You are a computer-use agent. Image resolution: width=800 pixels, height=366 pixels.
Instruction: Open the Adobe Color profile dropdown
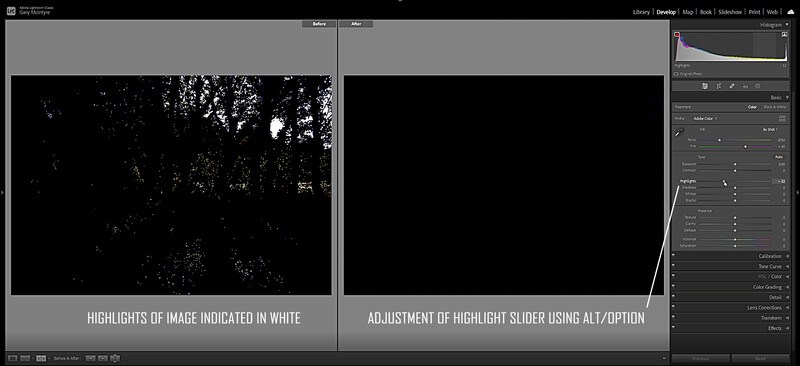click(x=705, y=118)
